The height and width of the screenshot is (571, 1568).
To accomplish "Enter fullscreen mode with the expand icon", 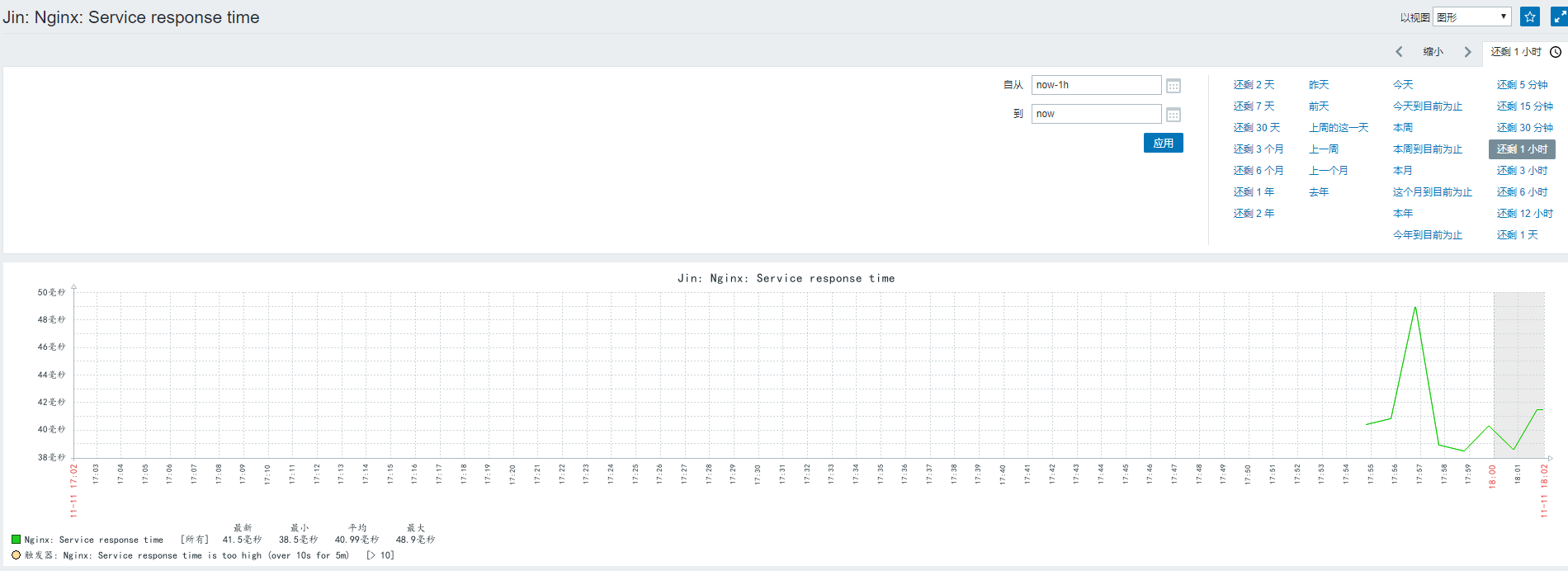I will tap(1558, 17).
